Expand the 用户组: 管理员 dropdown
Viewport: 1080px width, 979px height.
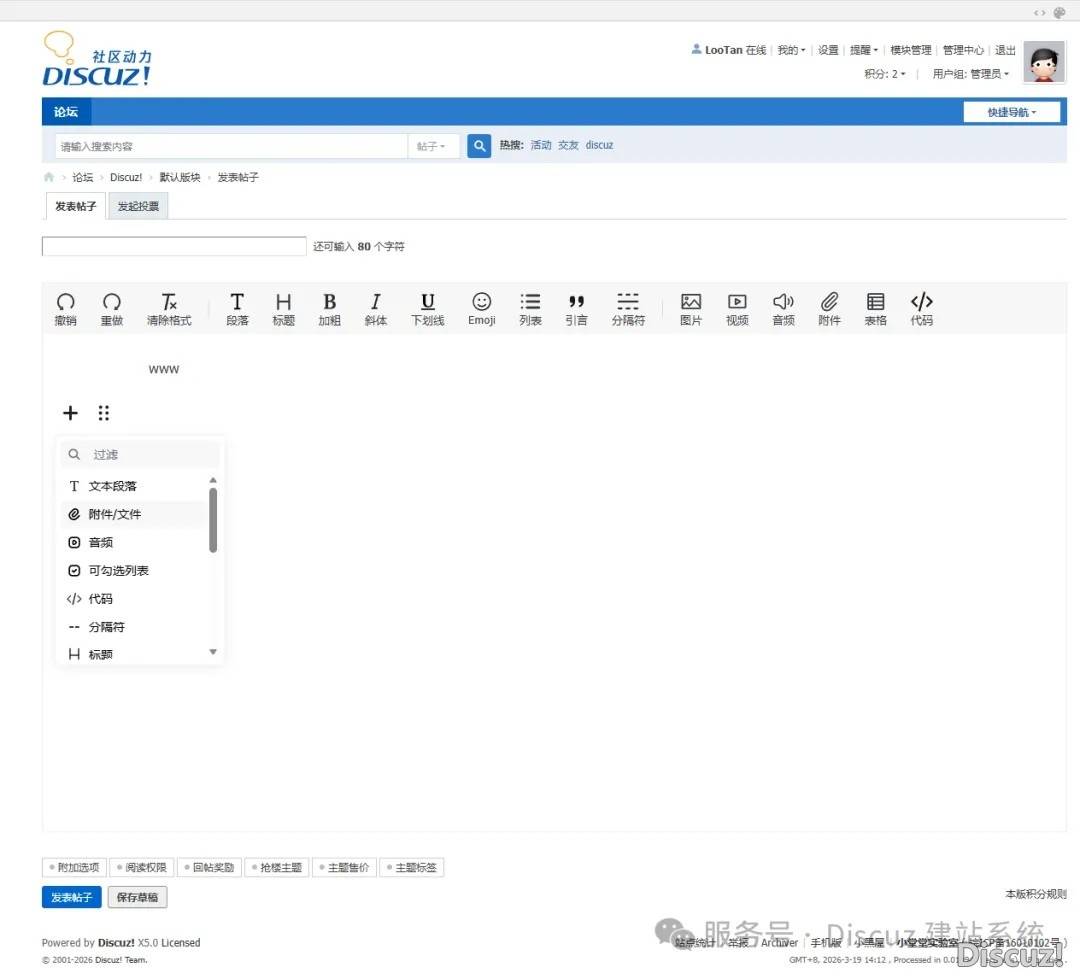click(x=971, y=74)
